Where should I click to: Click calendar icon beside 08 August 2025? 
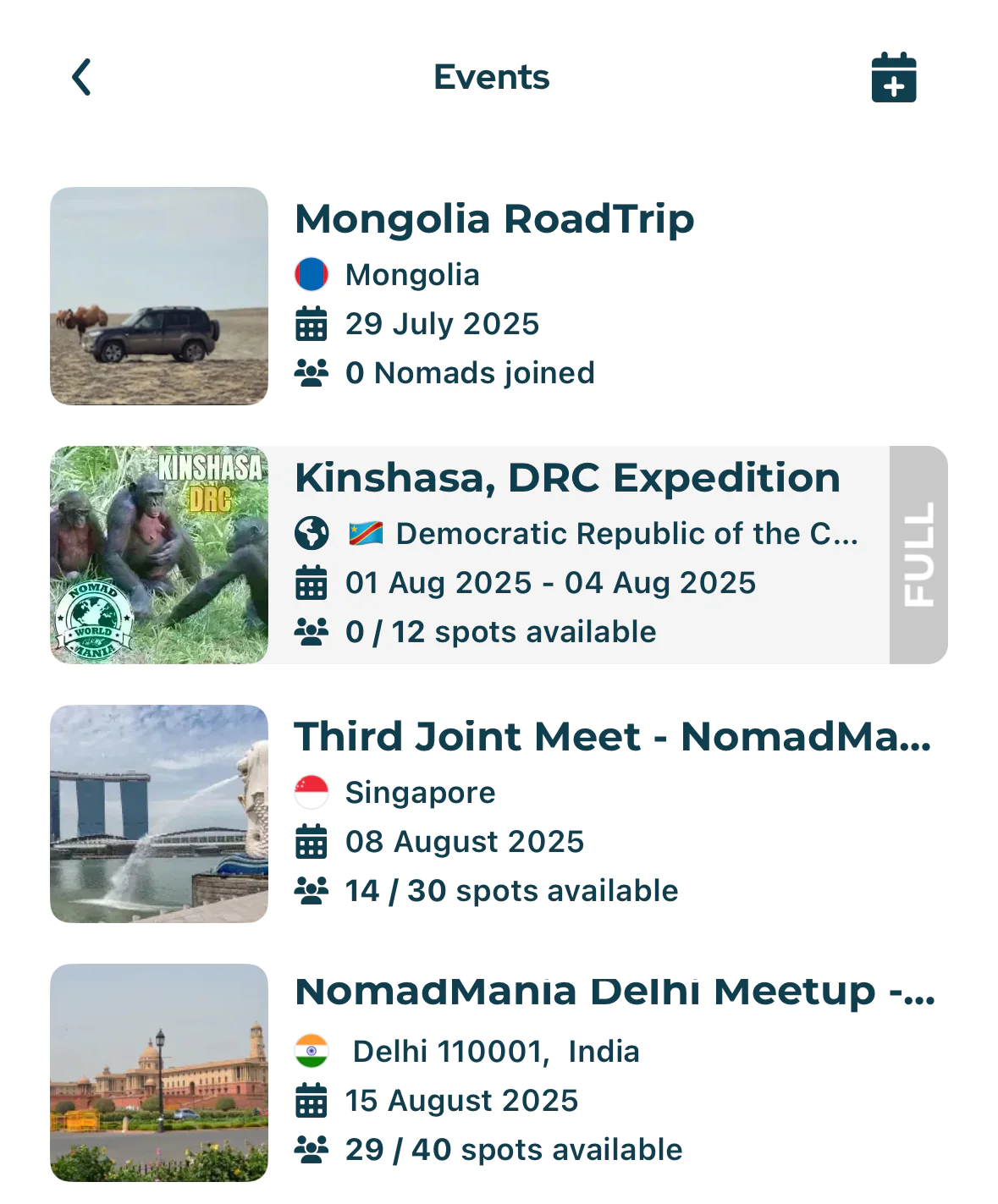pos(312,842)
